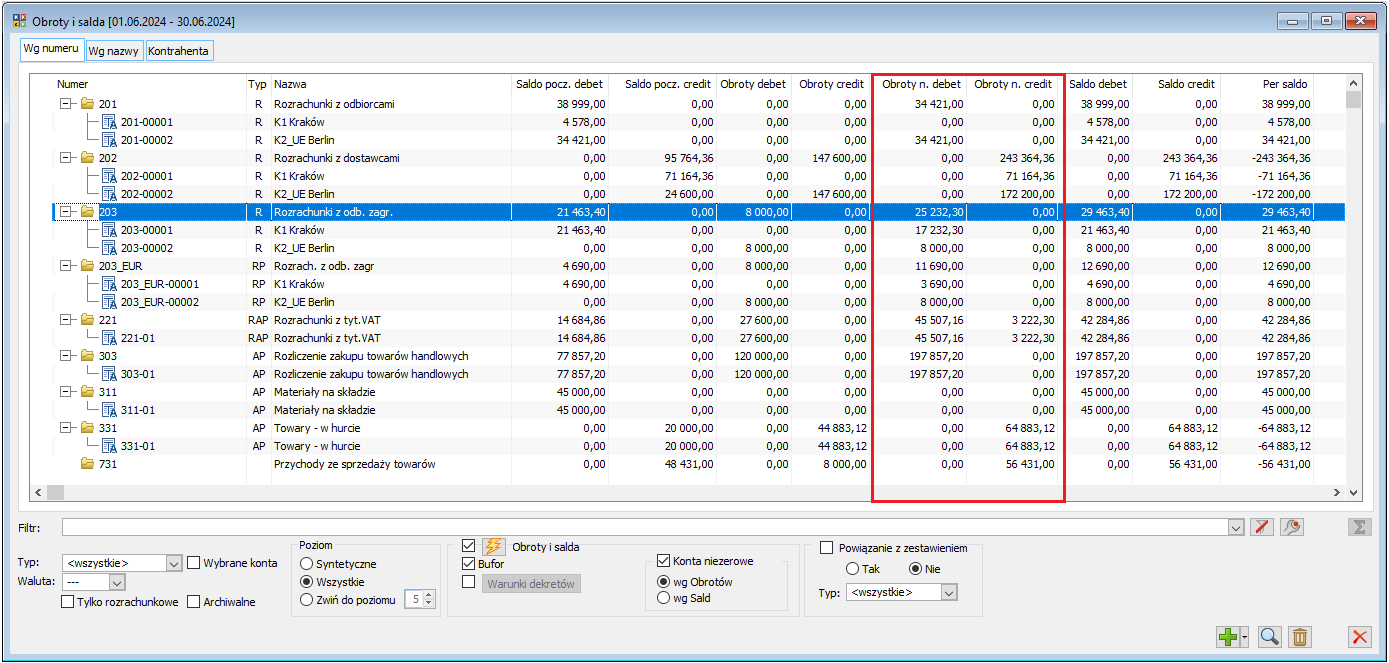Select the wg Sald radio option
The image size is (1389, 663).
pos(663,598)
